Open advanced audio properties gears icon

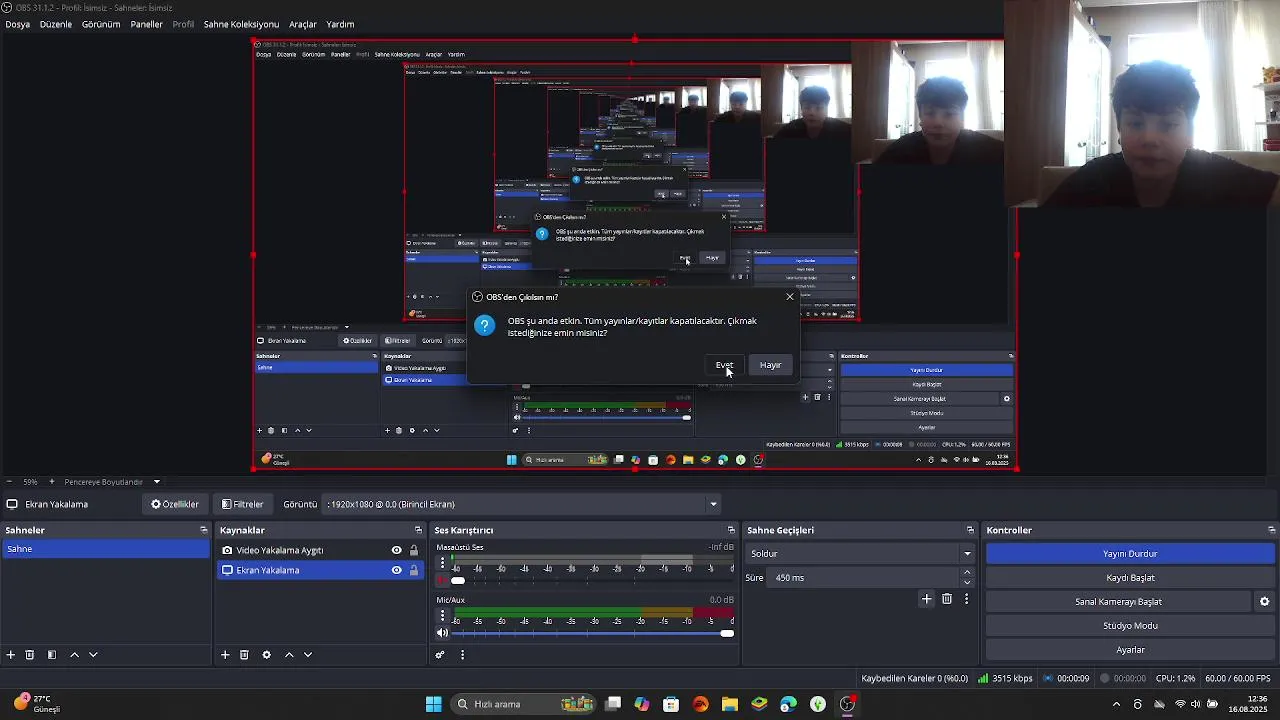point(440,655)
